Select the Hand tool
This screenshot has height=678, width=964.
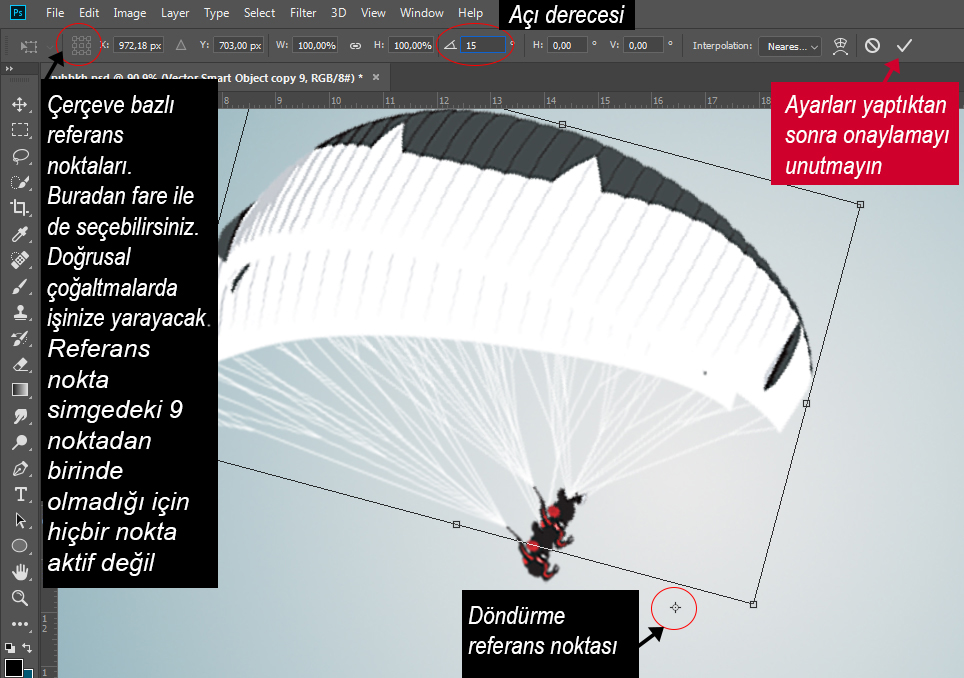(20, 572)
